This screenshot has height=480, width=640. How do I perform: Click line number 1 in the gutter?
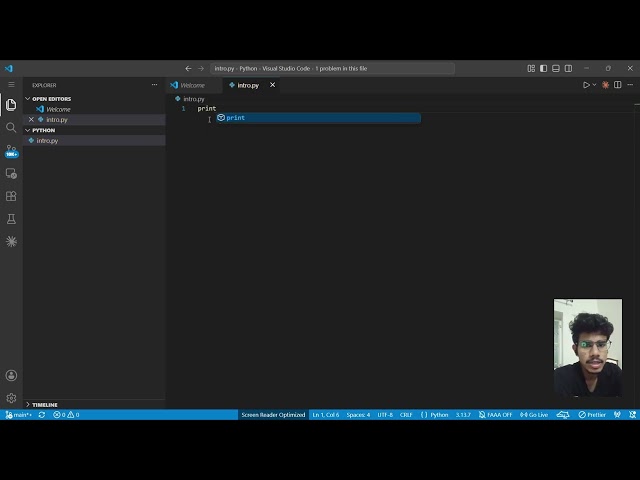pos(183,109)
